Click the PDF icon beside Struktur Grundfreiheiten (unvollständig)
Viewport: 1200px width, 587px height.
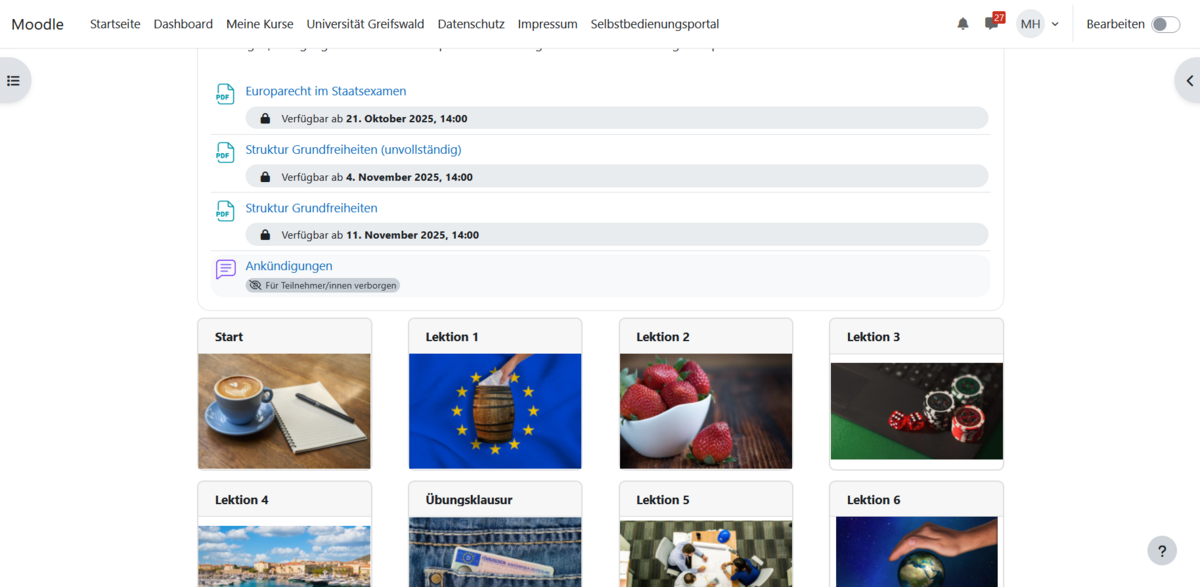pos(225,152)
